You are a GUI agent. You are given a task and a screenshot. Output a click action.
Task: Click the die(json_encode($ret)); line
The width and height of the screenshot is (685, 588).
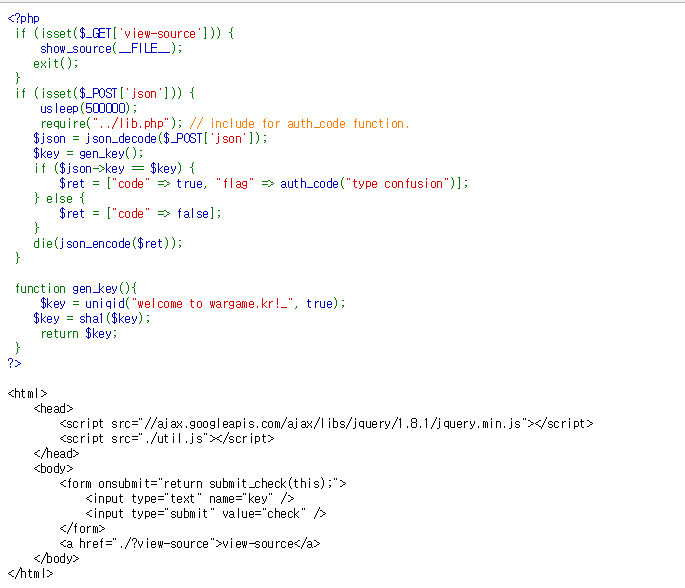pyautogui.click(x=108, y=243)
